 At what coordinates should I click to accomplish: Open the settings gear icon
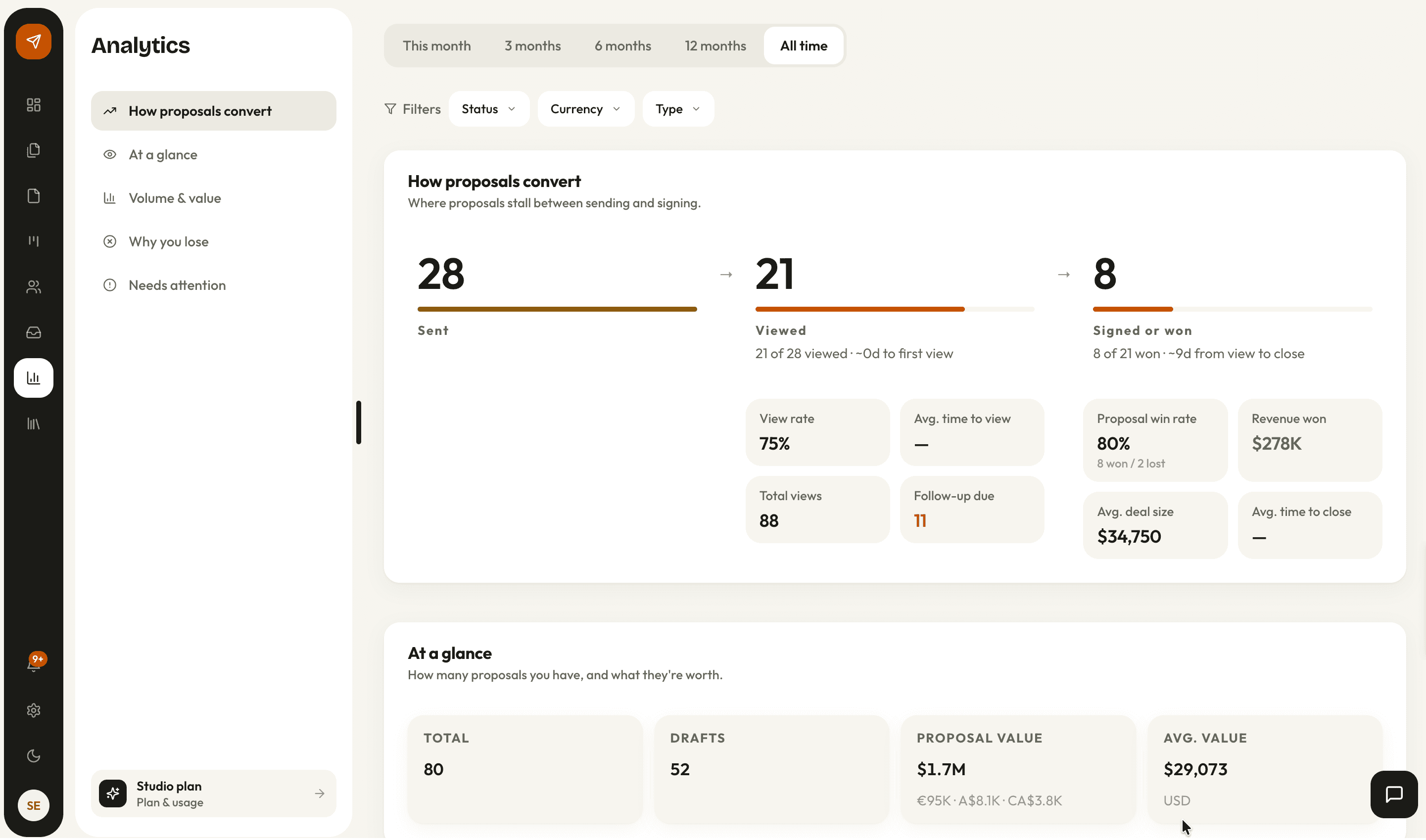[34, 711]
